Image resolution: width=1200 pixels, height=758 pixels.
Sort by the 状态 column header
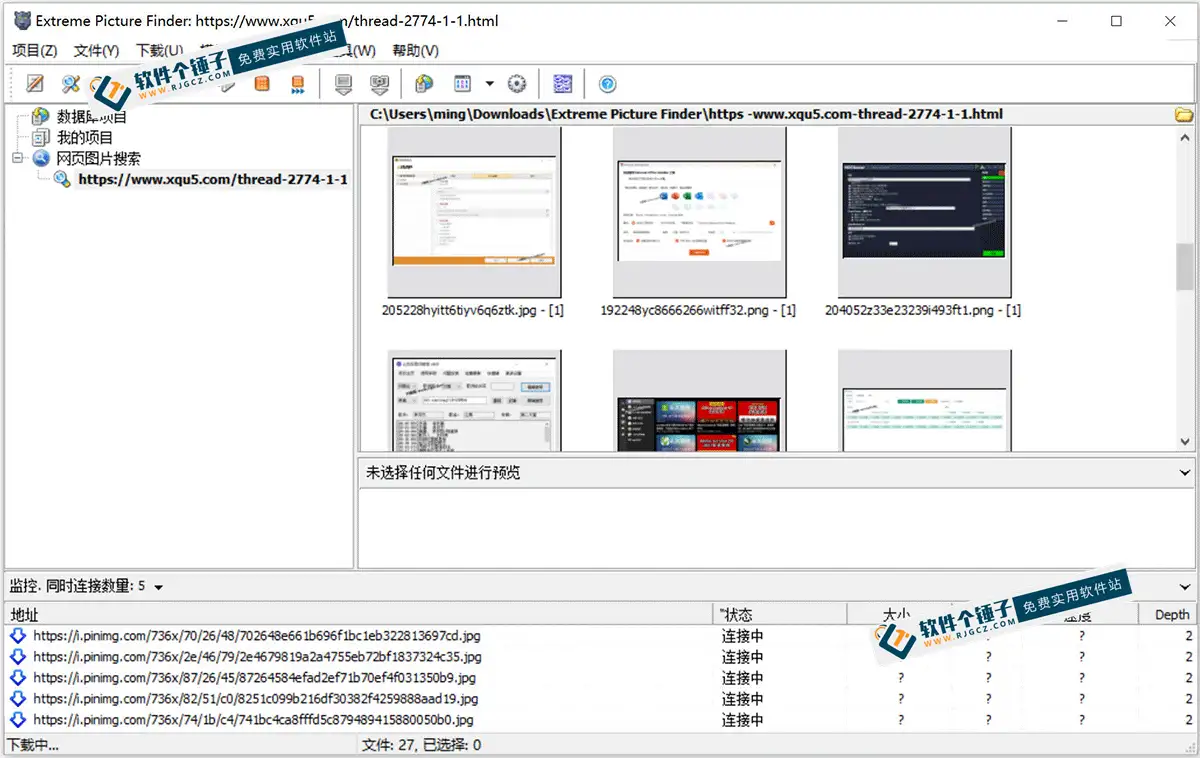[780, 614]
